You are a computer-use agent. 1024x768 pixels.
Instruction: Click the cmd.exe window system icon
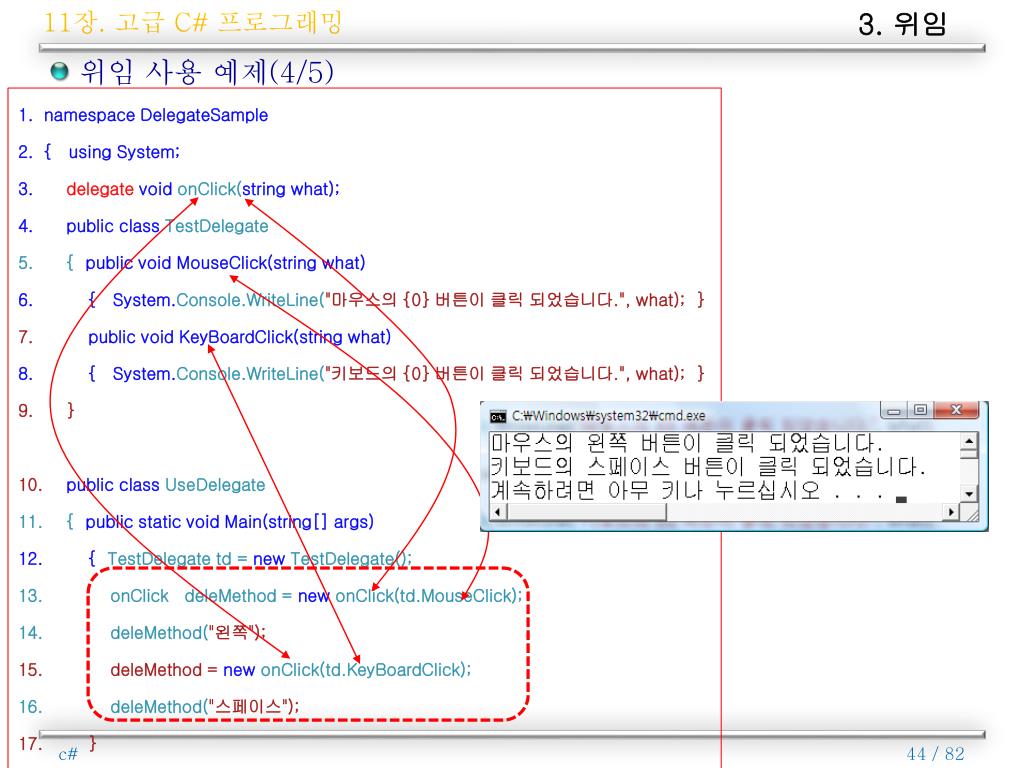point(498,417)
